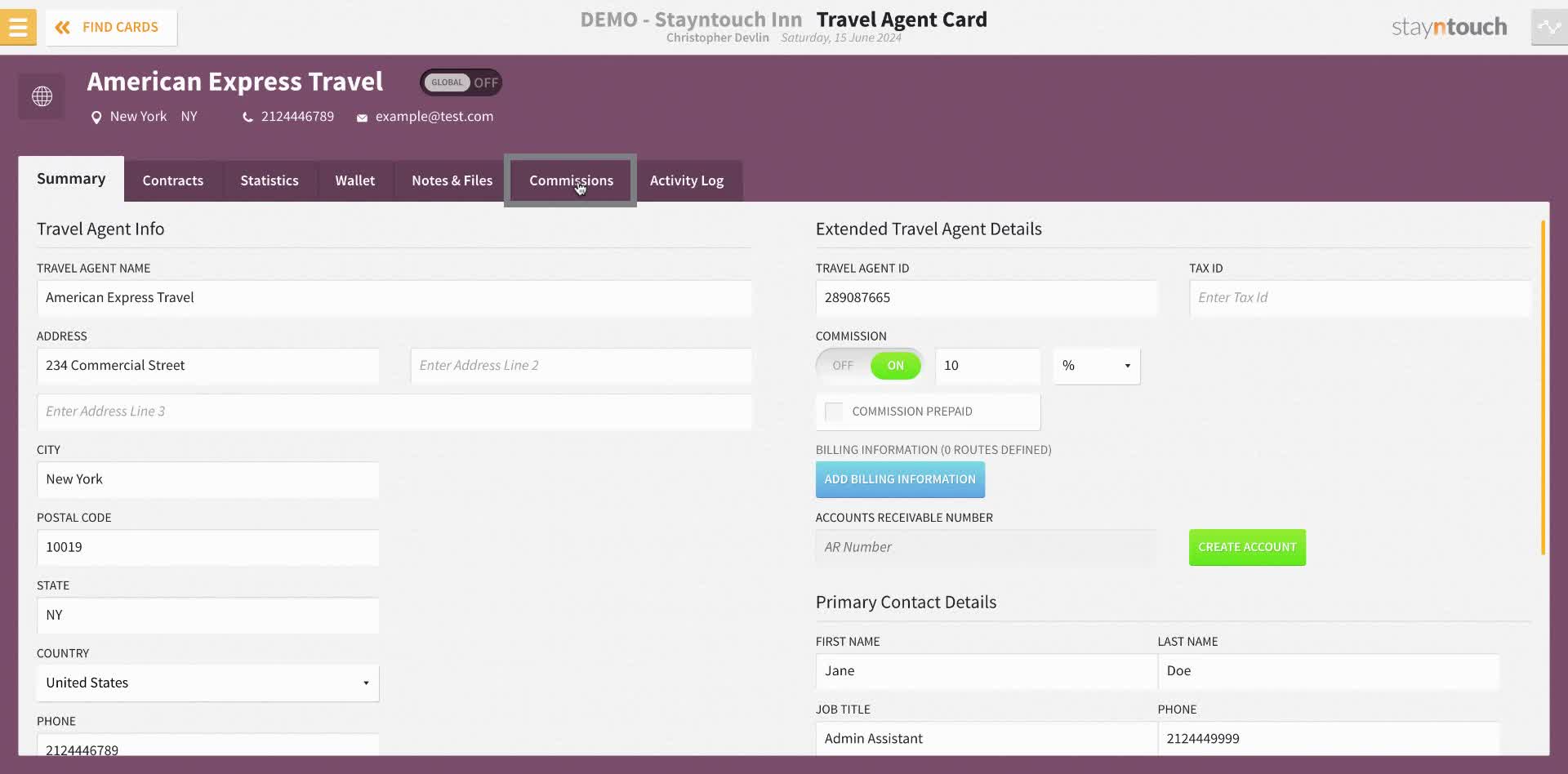Click the phone icon beside 2124446789
This screenshot has height=774, width=1568.
tap(247, 118)
